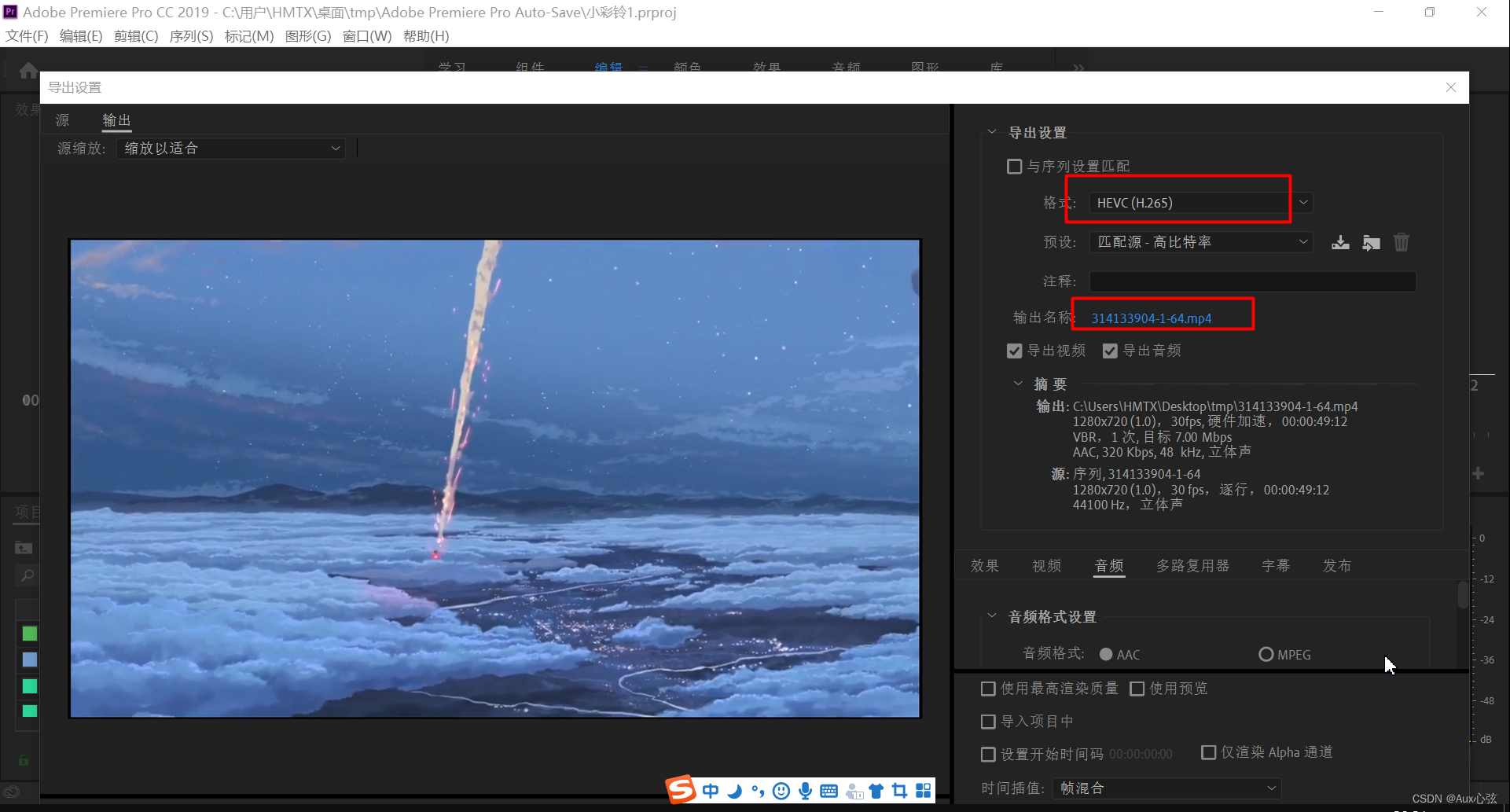The height and width of the screenshot is (812, 1510).
Task: Click the 注释 comment input field
Action: tap(1252, 281)
